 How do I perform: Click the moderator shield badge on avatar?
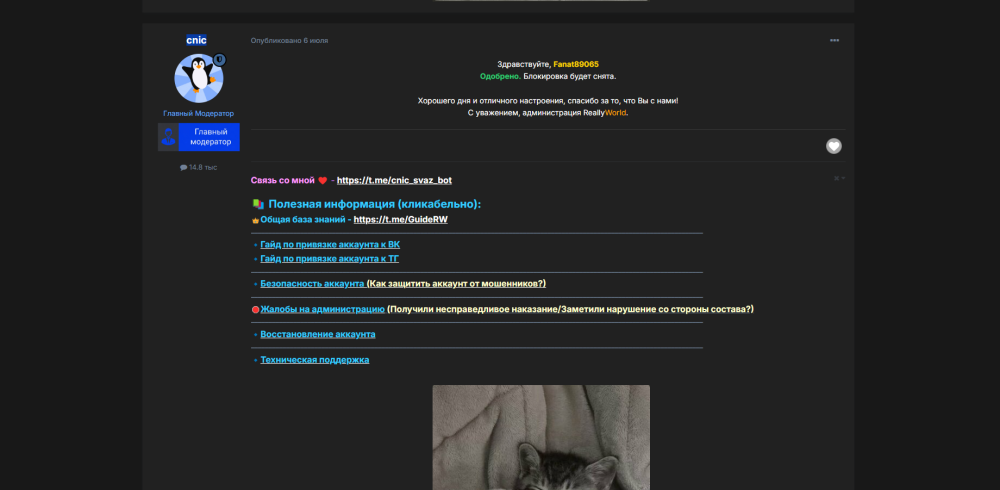219,59
